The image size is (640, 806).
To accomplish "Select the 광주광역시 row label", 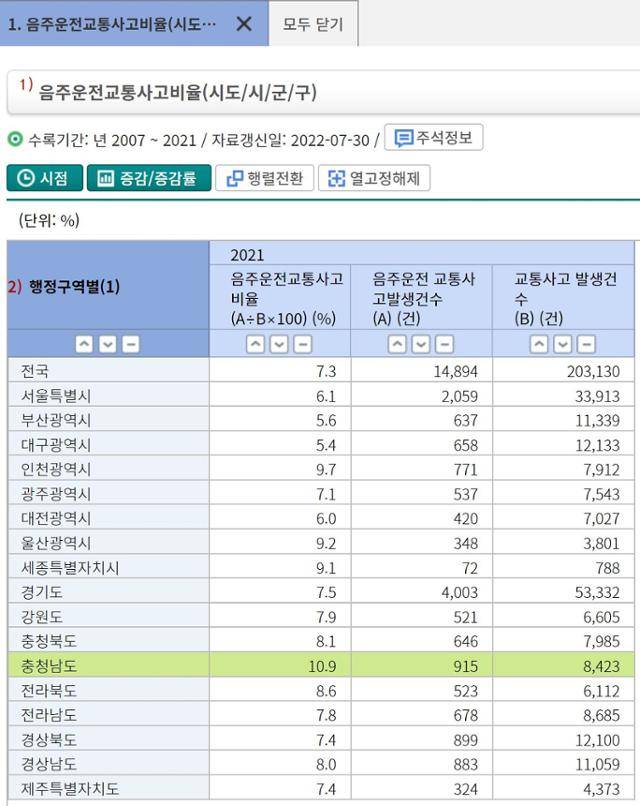I will point(56,494).
